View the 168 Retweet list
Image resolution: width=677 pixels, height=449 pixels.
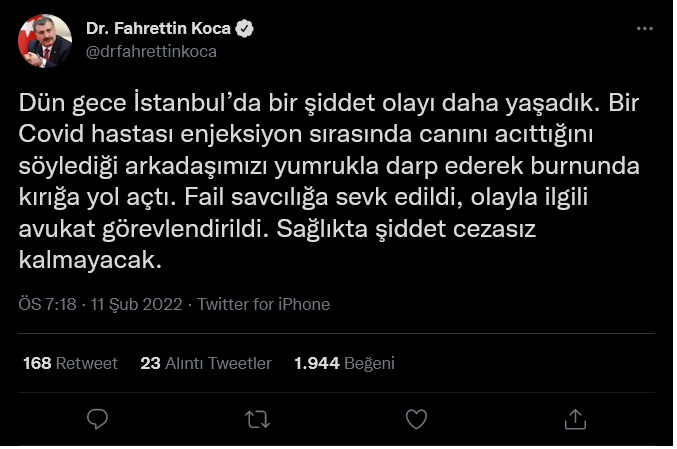click(69, 363)
